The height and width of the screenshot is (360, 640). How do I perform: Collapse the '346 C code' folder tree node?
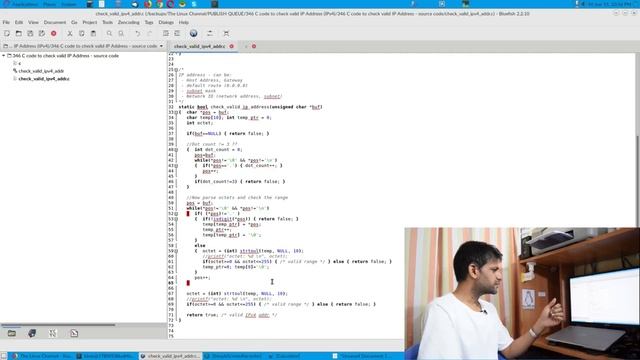4,56
